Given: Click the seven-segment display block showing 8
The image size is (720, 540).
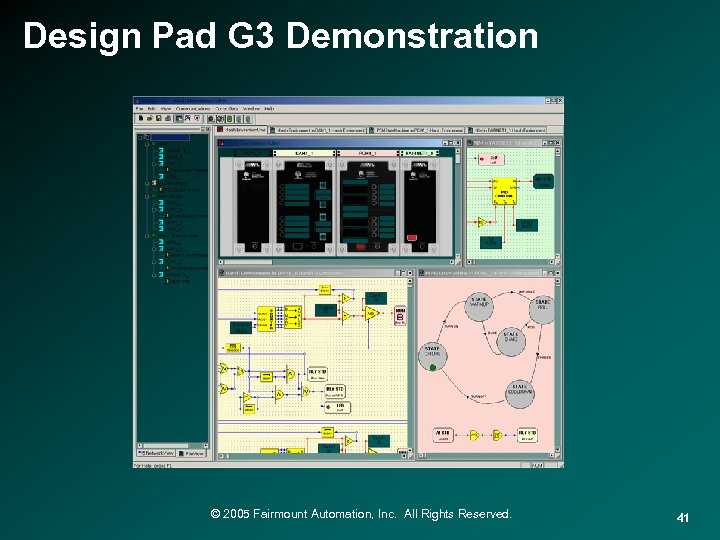Looking at the screenshot, I should coord(400,316).
